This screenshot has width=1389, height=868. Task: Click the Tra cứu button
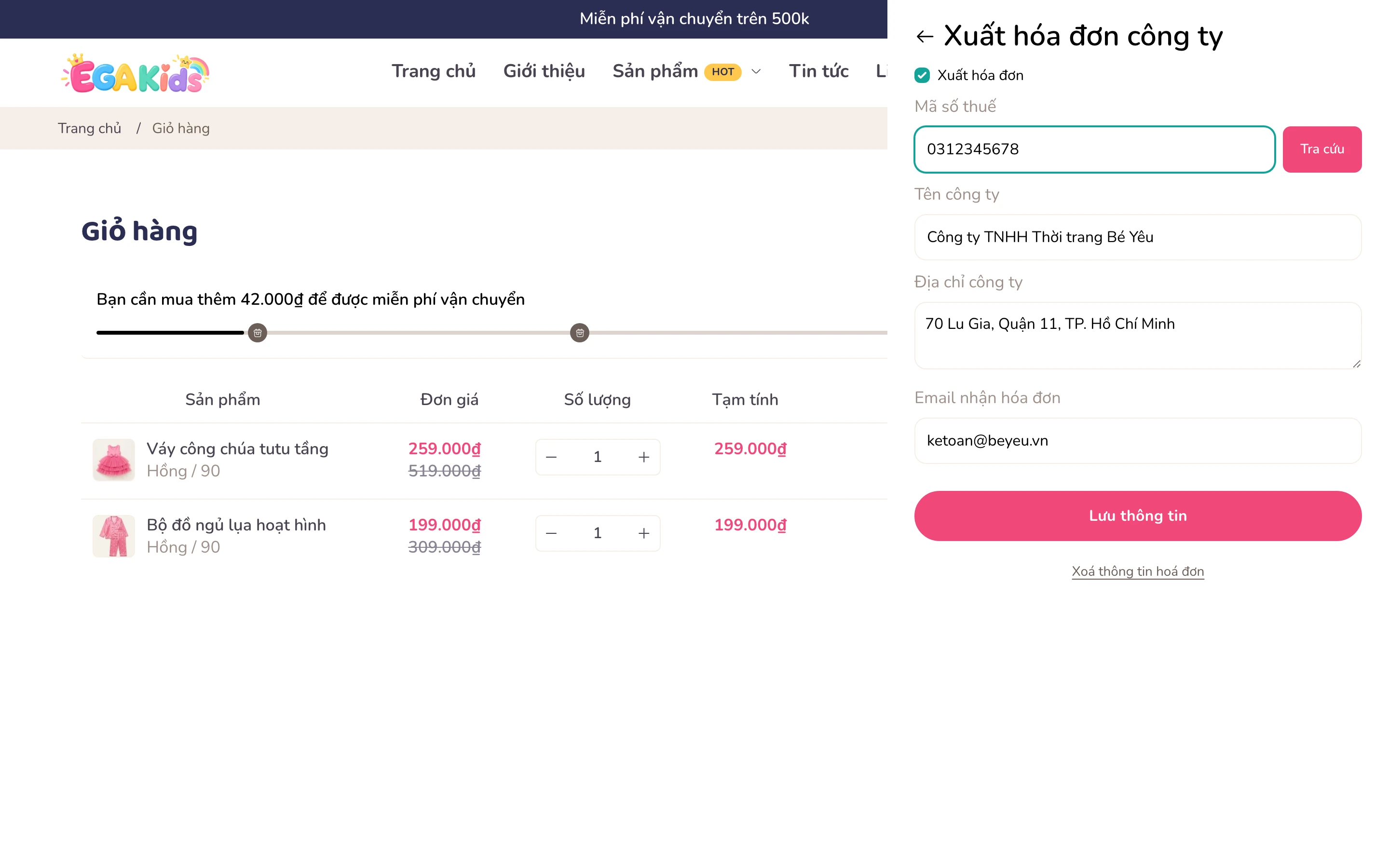(x=1322, y=149)
